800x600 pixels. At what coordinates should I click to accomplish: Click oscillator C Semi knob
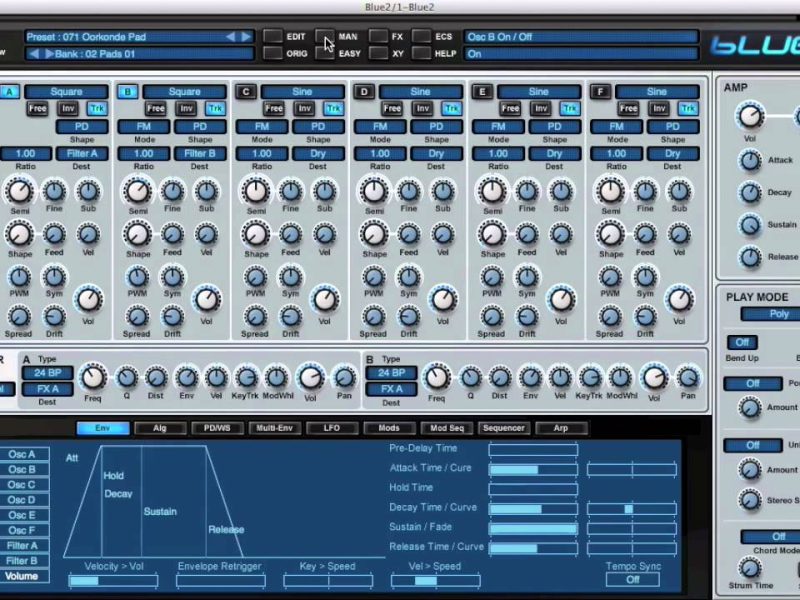255,191
